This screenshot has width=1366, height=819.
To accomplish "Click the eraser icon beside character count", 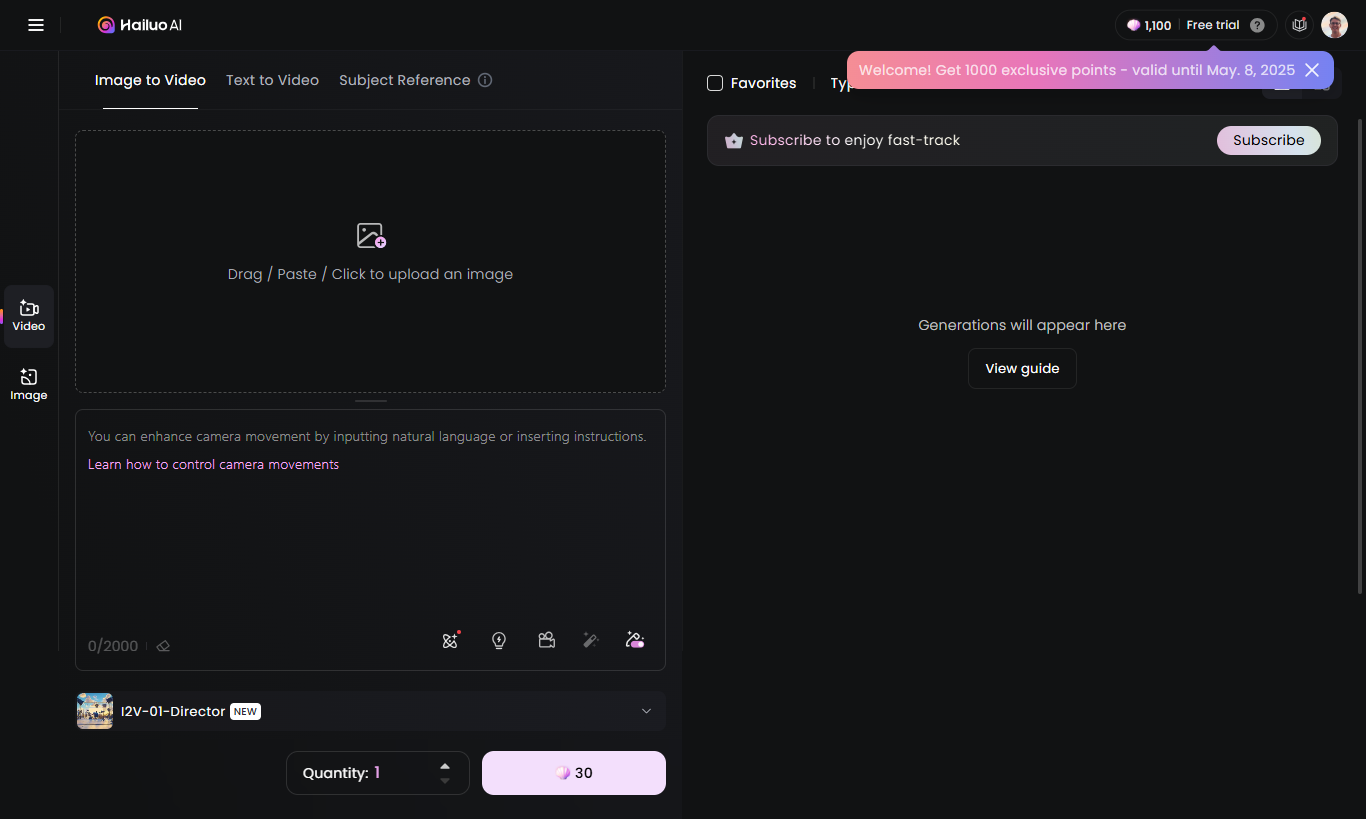I will pyautogui.click(x=163, y=646).
